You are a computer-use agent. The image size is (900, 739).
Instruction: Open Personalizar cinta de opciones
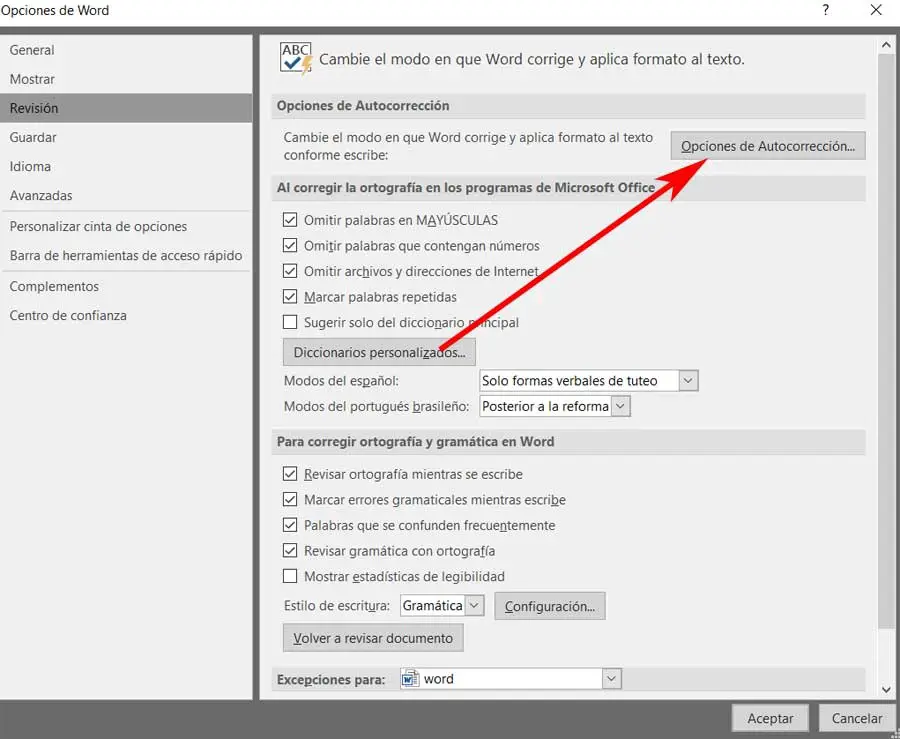(x=126, y=227)
